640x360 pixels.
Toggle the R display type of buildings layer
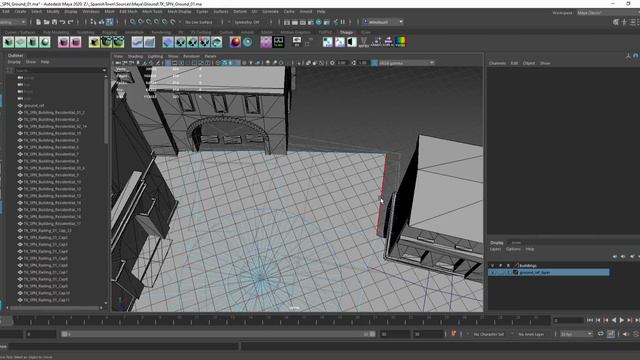coord(508,265)
